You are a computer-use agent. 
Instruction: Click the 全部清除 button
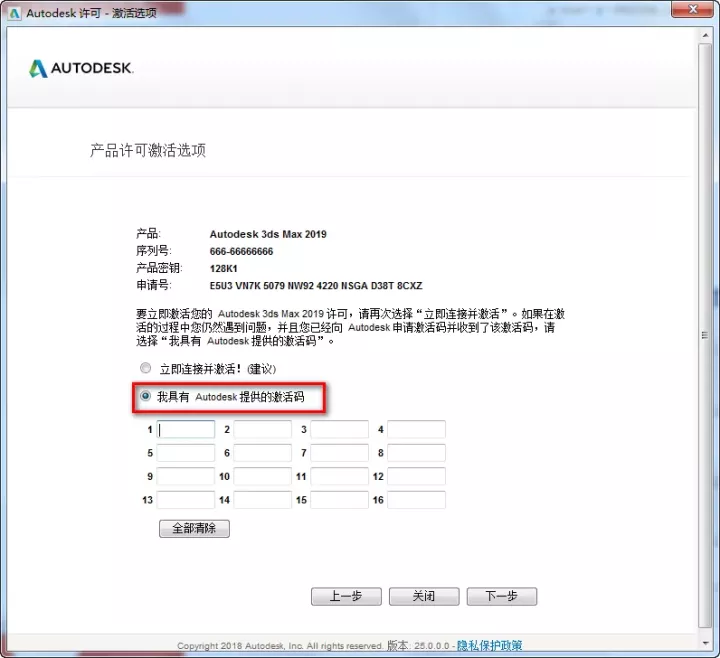194,529
